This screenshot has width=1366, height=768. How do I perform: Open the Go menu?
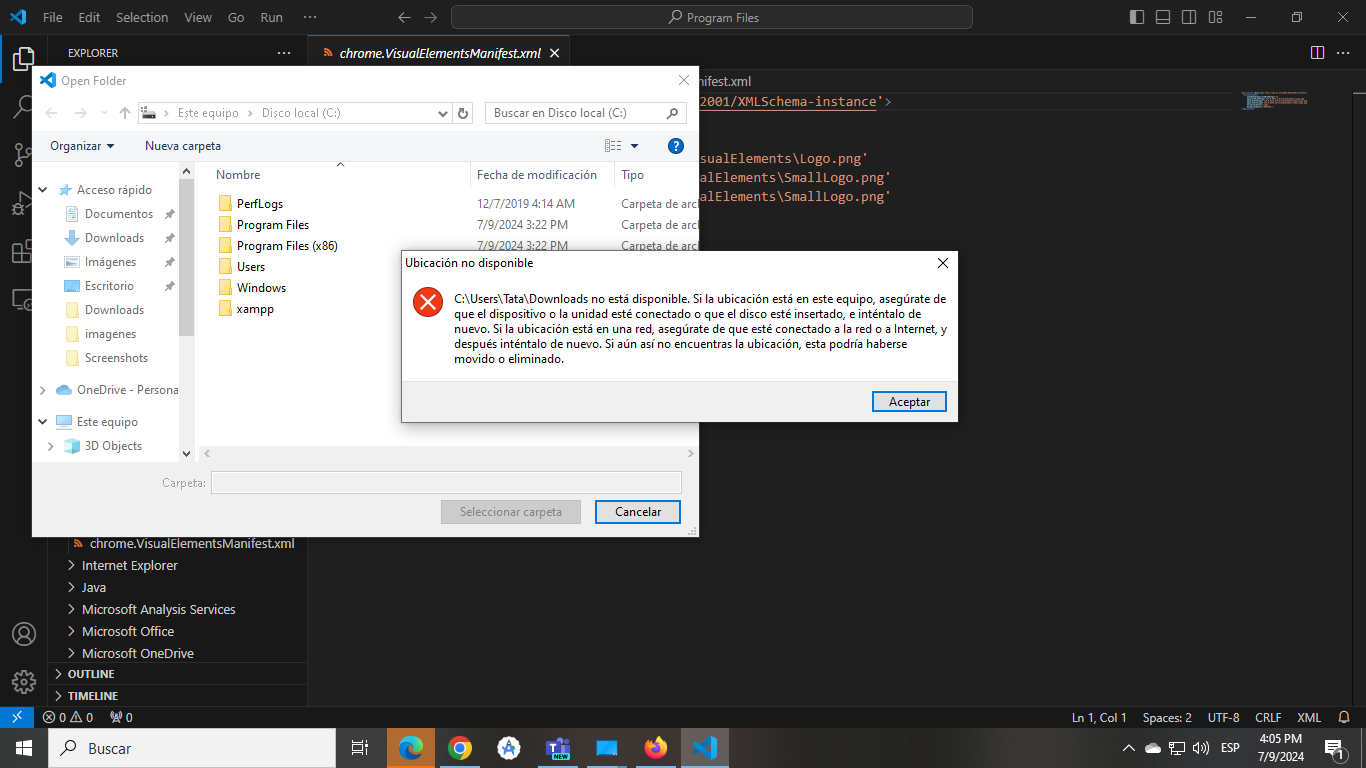click(x=236, y=17)
